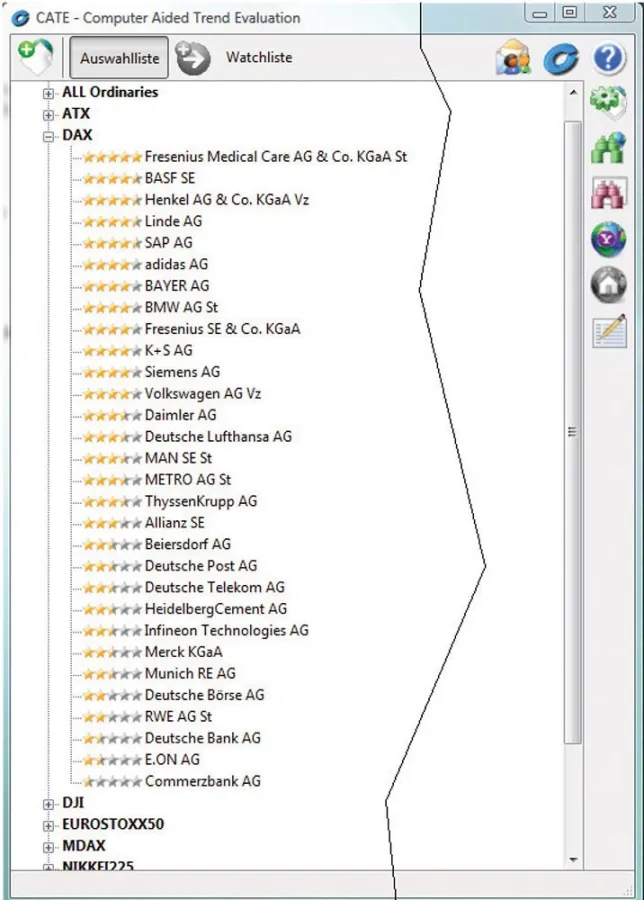Expand the ATX tree node

pyautogui.click(x=49, y=115)
